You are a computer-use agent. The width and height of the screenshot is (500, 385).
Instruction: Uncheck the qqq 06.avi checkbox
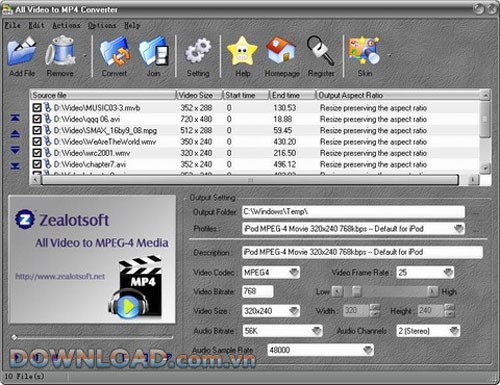coord(37,119)
